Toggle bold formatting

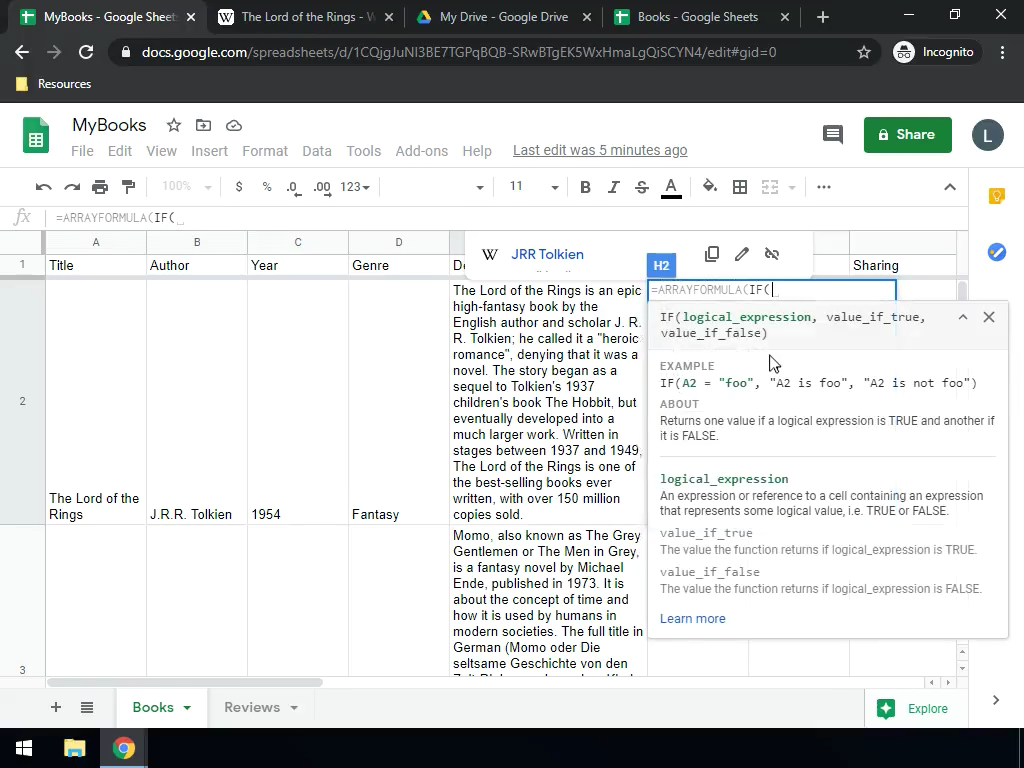pos(585,187)
